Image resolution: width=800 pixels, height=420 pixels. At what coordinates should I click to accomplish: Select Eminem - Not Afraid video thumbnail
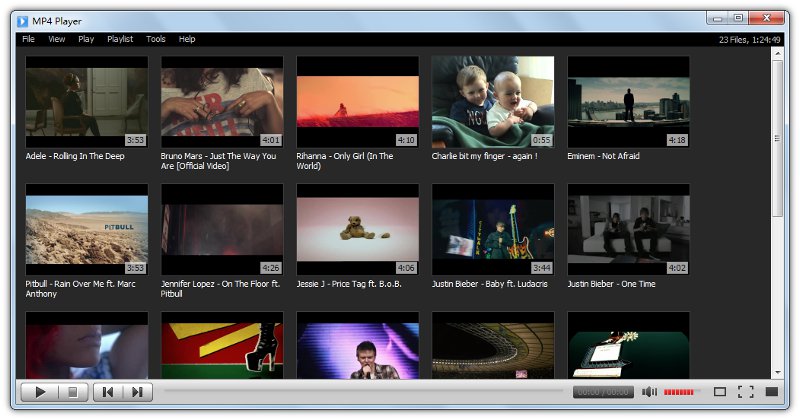[x=629, y=102]
